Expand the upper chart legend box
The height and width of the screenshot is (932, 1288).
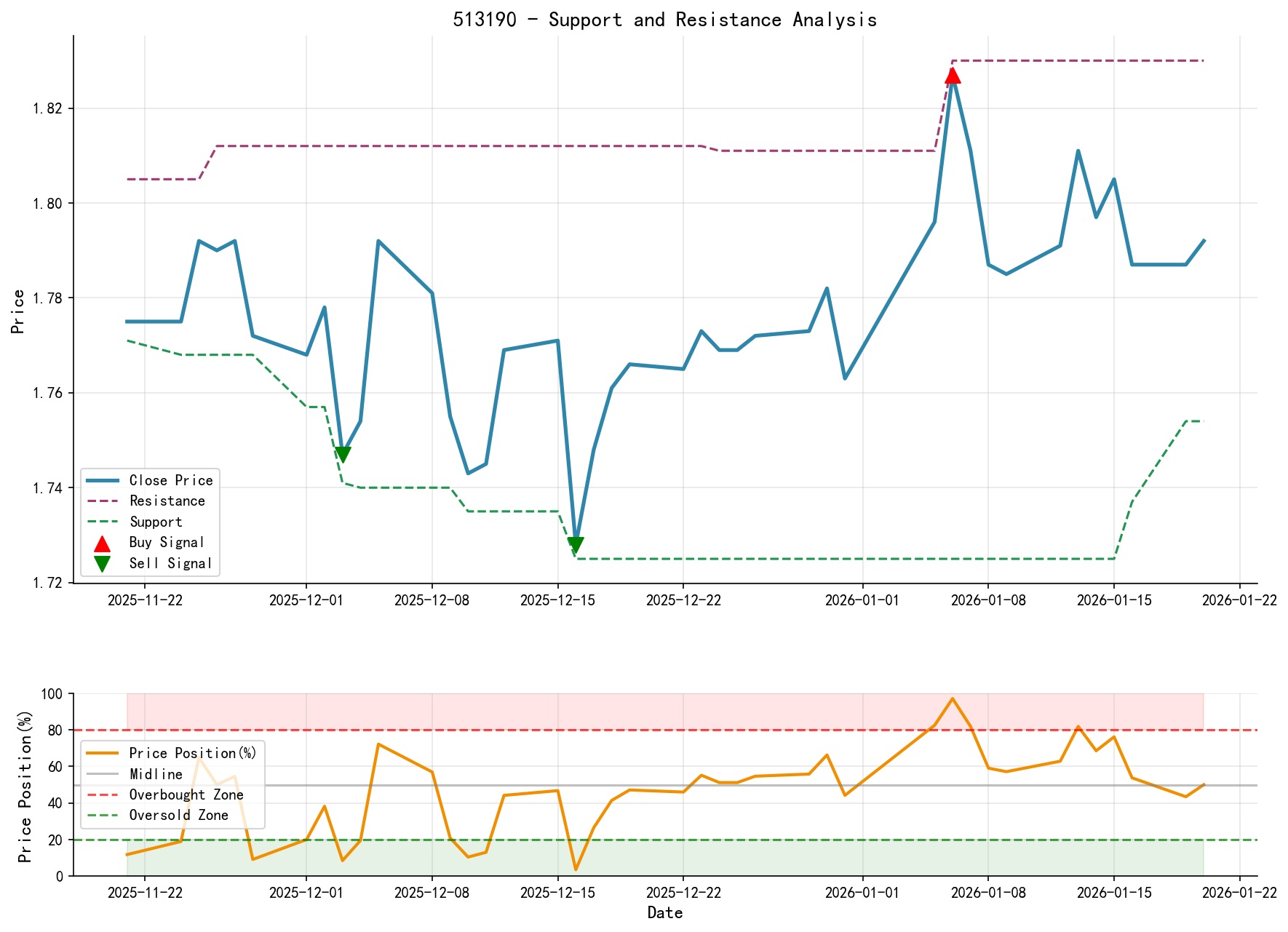pos(149,522)
